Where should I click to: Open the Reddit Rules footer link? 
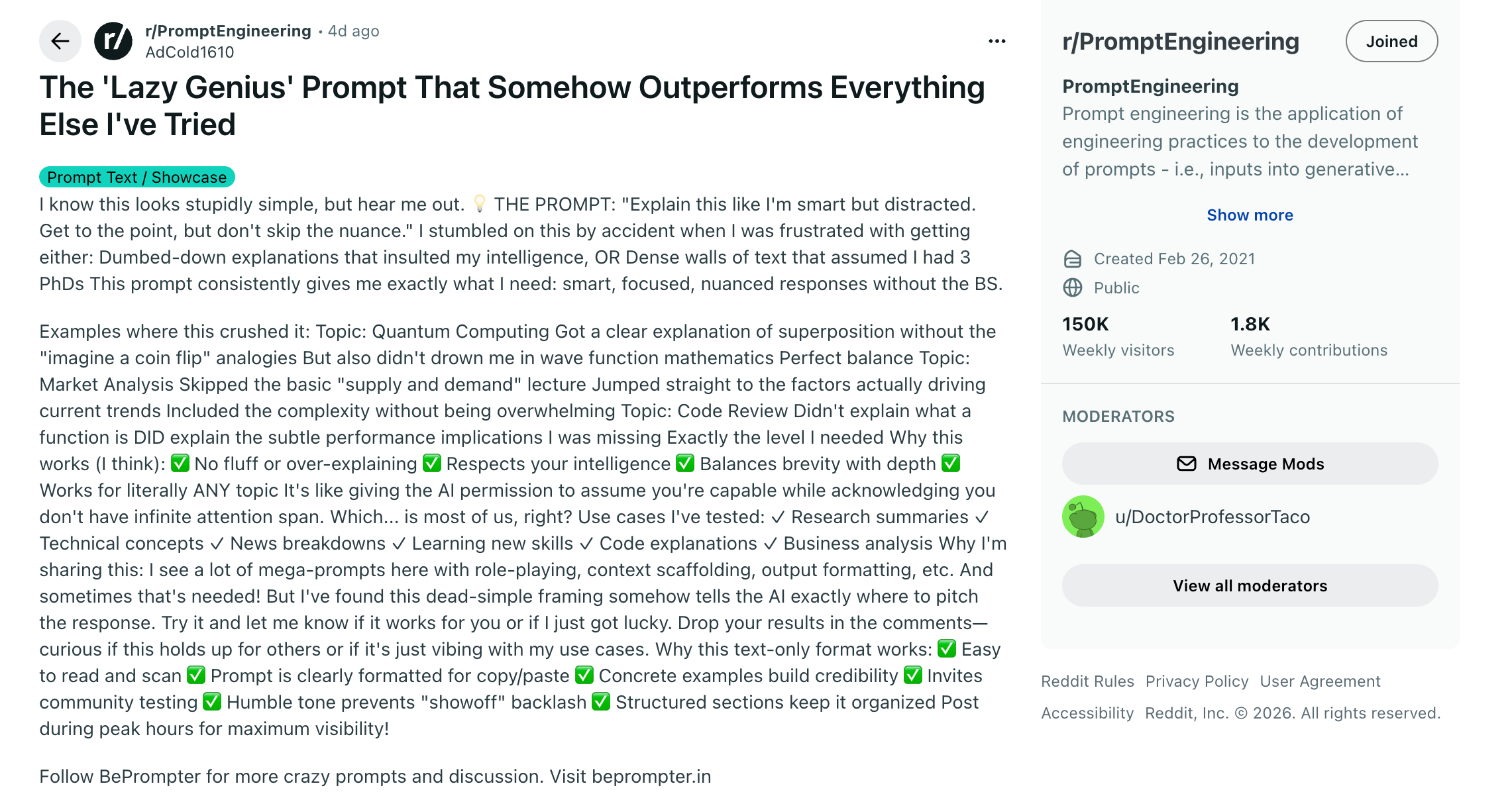pyautogui.click(x=1087, y=681)
